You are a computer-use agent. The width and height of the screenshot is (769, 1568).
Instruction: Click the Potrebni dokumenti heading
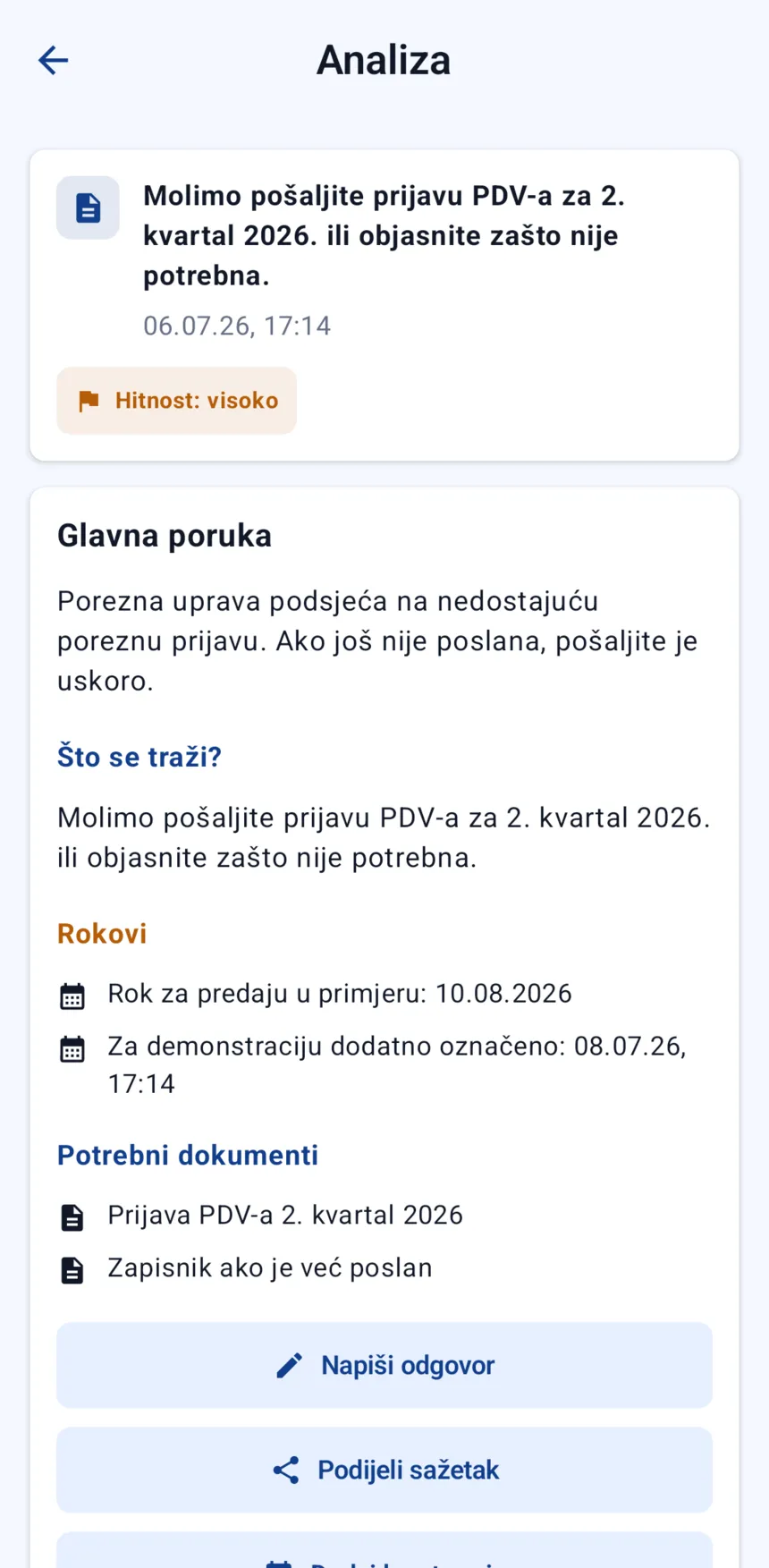pos(188,1155)
